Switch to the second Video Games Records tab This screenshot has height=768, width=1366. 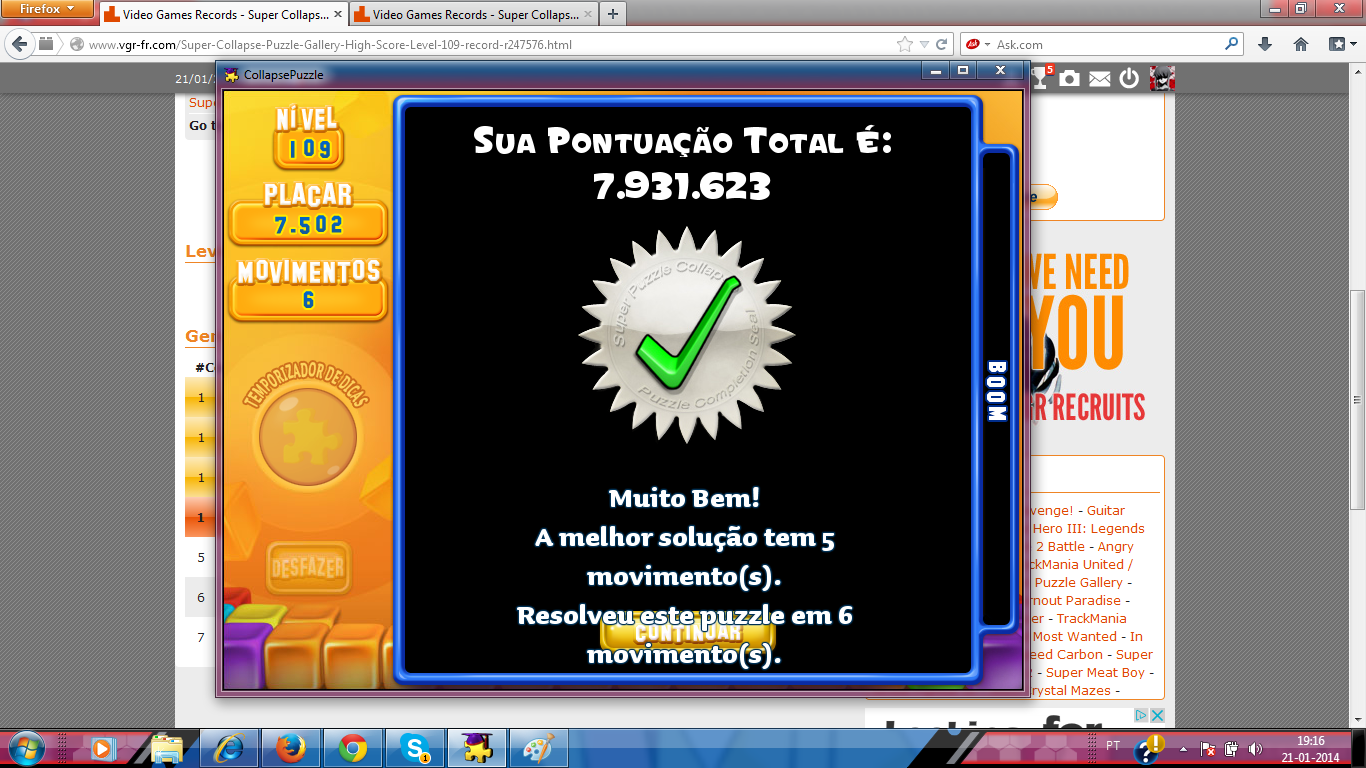470,15
